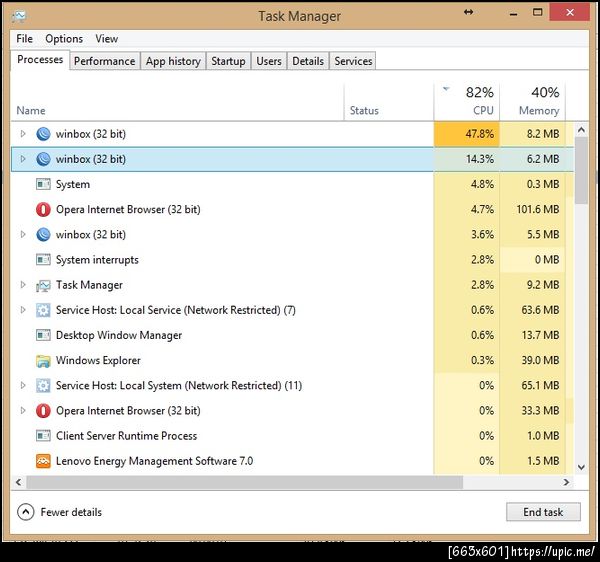
Task: Click the System interrupts icon
Action: pos(43,260)
